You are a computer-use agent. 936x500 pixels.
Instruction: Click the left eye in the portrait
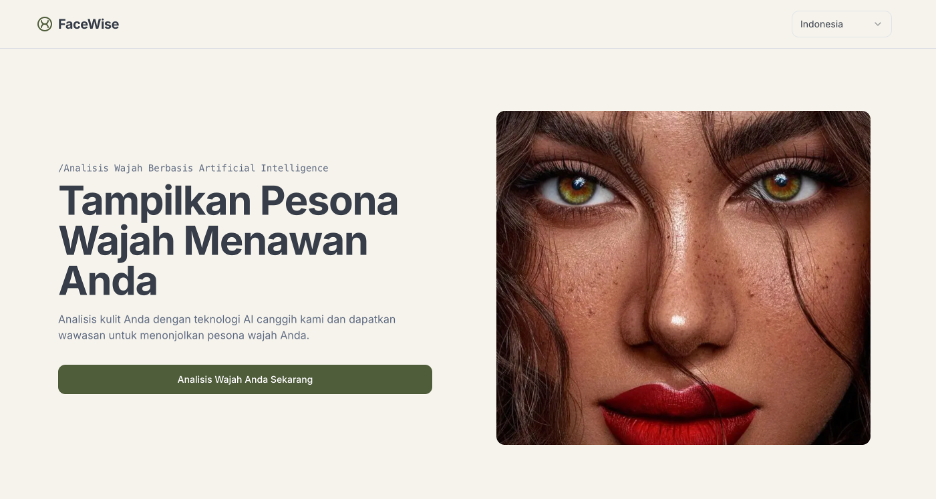click(x=576, y=189)
